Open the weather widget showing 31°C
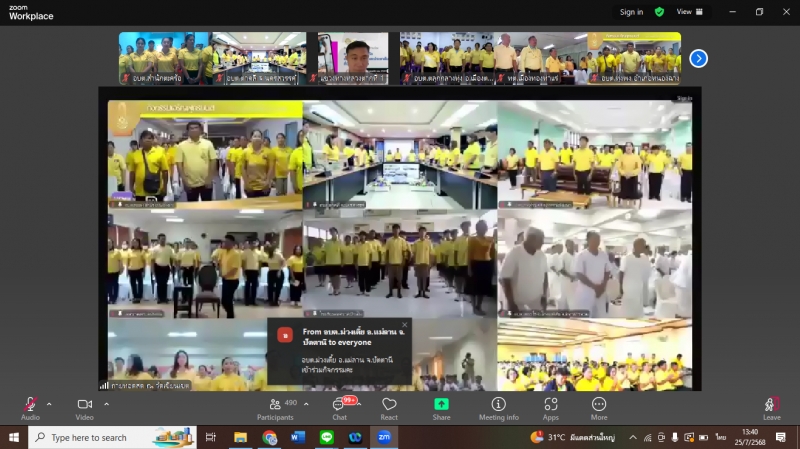 click(572, 437)
